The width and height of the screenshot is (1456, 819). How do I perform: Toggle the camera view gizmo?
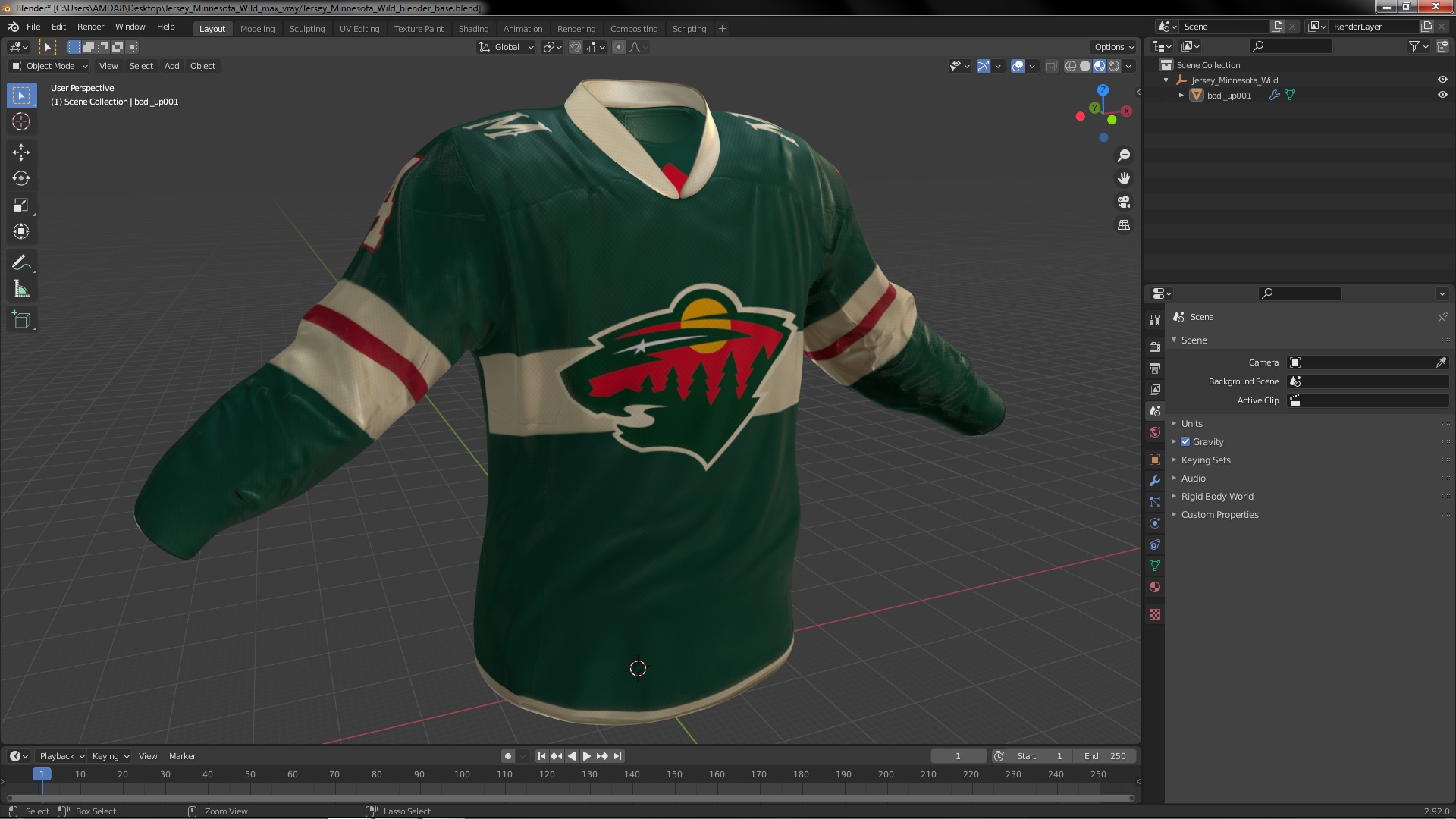pyautogui.click(x=1124, y=202)
